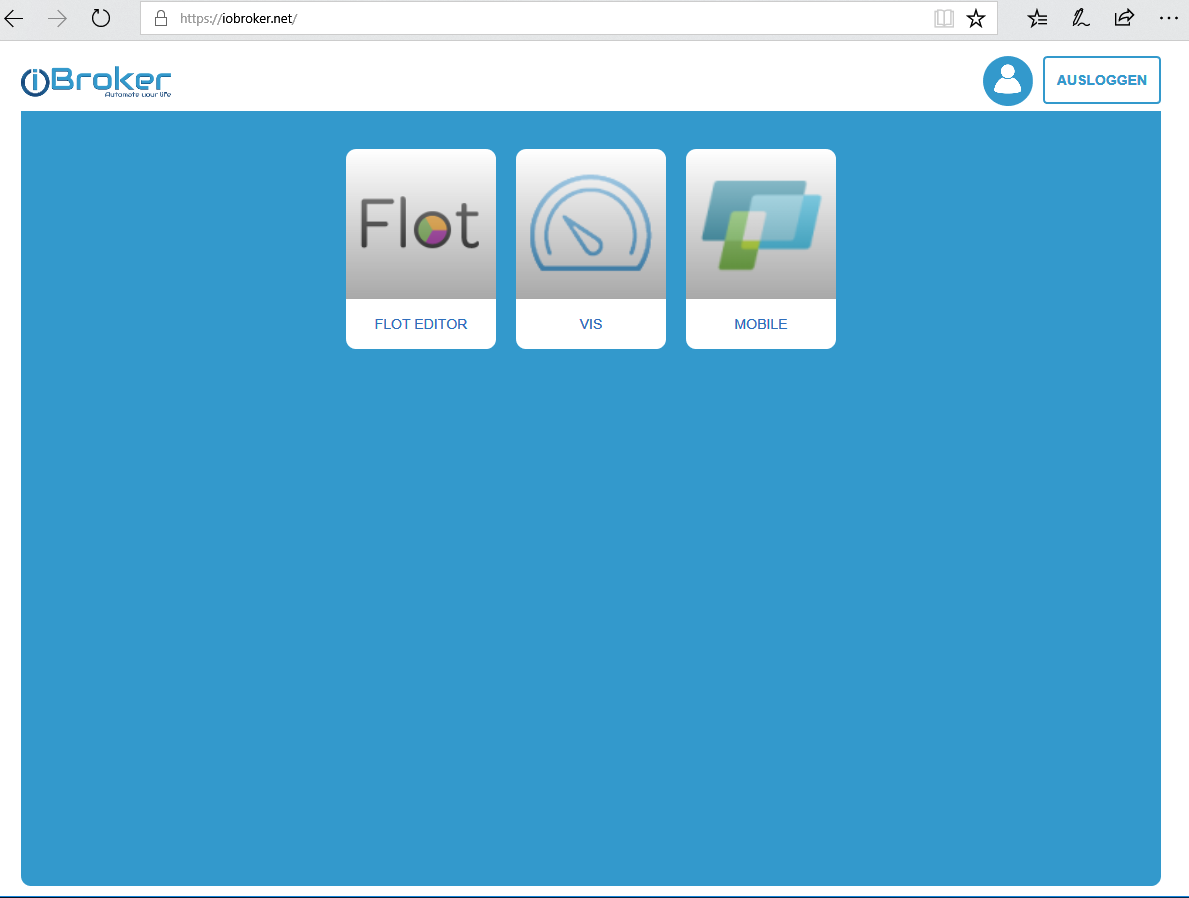Open the Mobile tile image
The height and width of the screenshot is (898, 1189).
click(761, 224)
